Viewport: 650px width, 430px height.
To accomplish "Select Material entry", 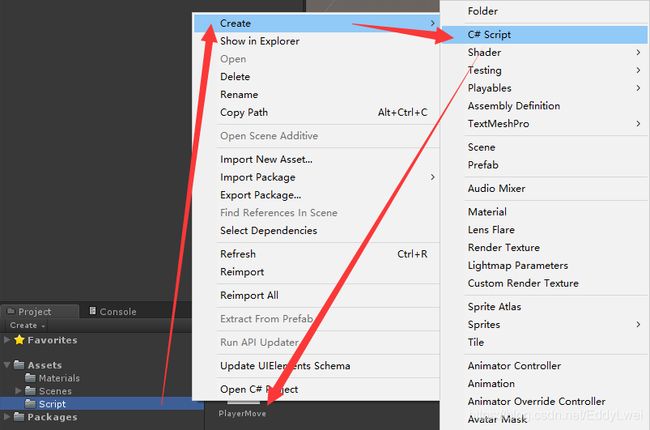I will click(x=545, y=212).
